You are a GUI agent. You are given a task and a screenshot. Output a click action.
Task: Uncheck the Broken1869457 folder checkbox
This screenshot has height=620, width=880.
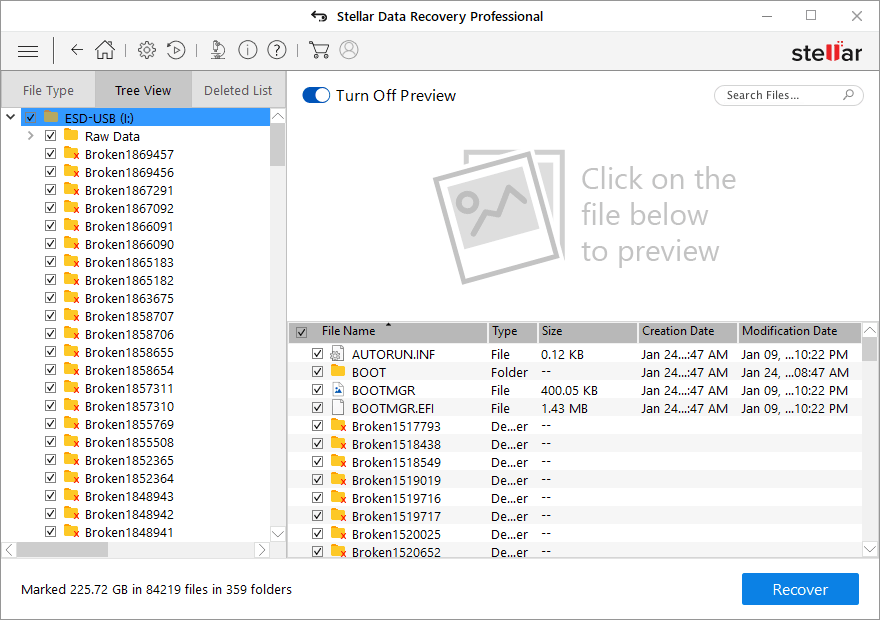click(51, 154)
